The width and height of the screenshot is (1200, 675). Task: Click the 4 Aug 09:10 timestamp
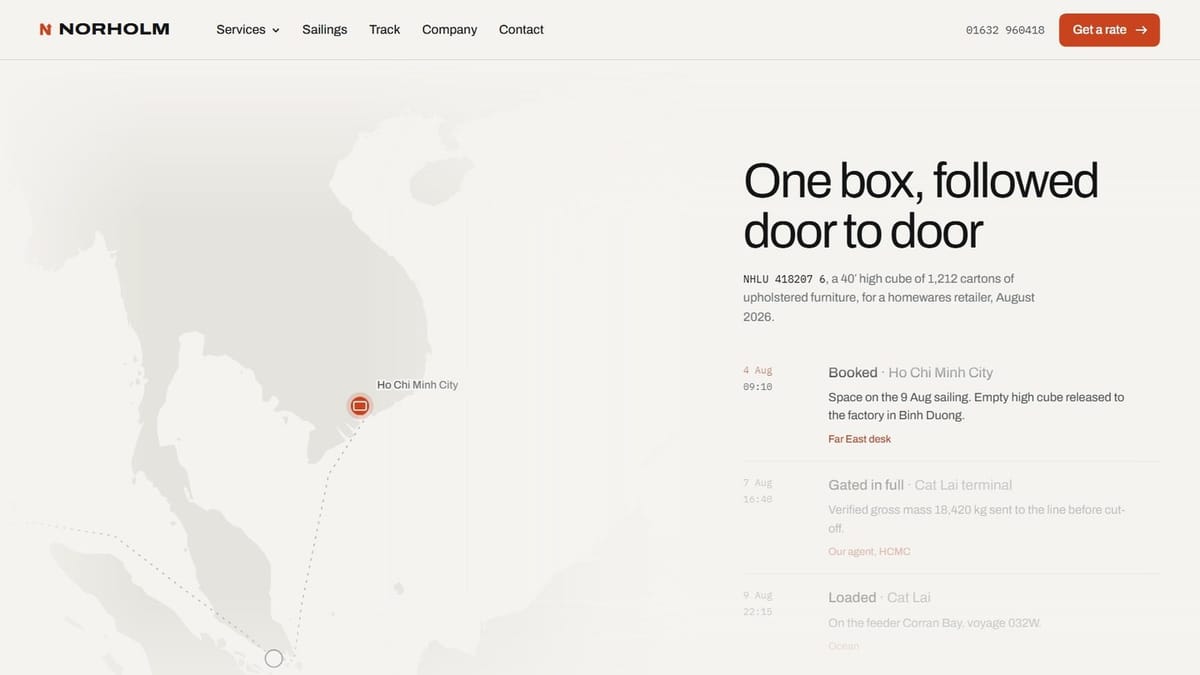pos(758,378)
